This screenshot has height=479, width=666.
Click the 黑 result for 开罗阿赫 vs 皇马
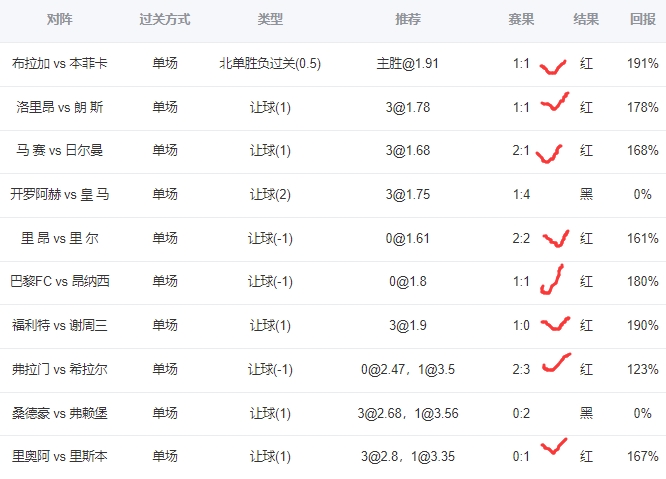586,194
